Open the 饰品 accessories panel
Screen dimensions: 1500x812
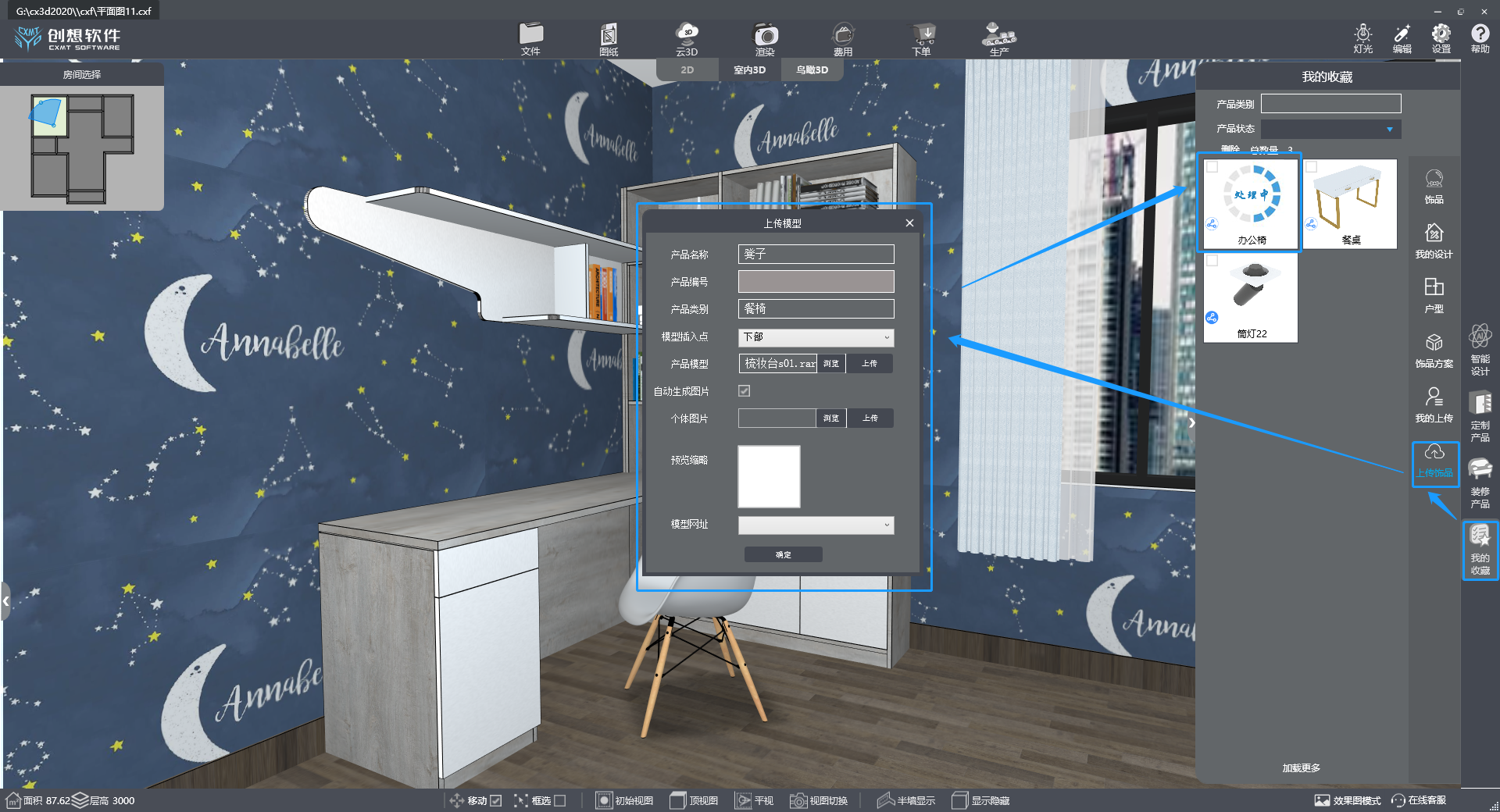[x=1434, y=187]
